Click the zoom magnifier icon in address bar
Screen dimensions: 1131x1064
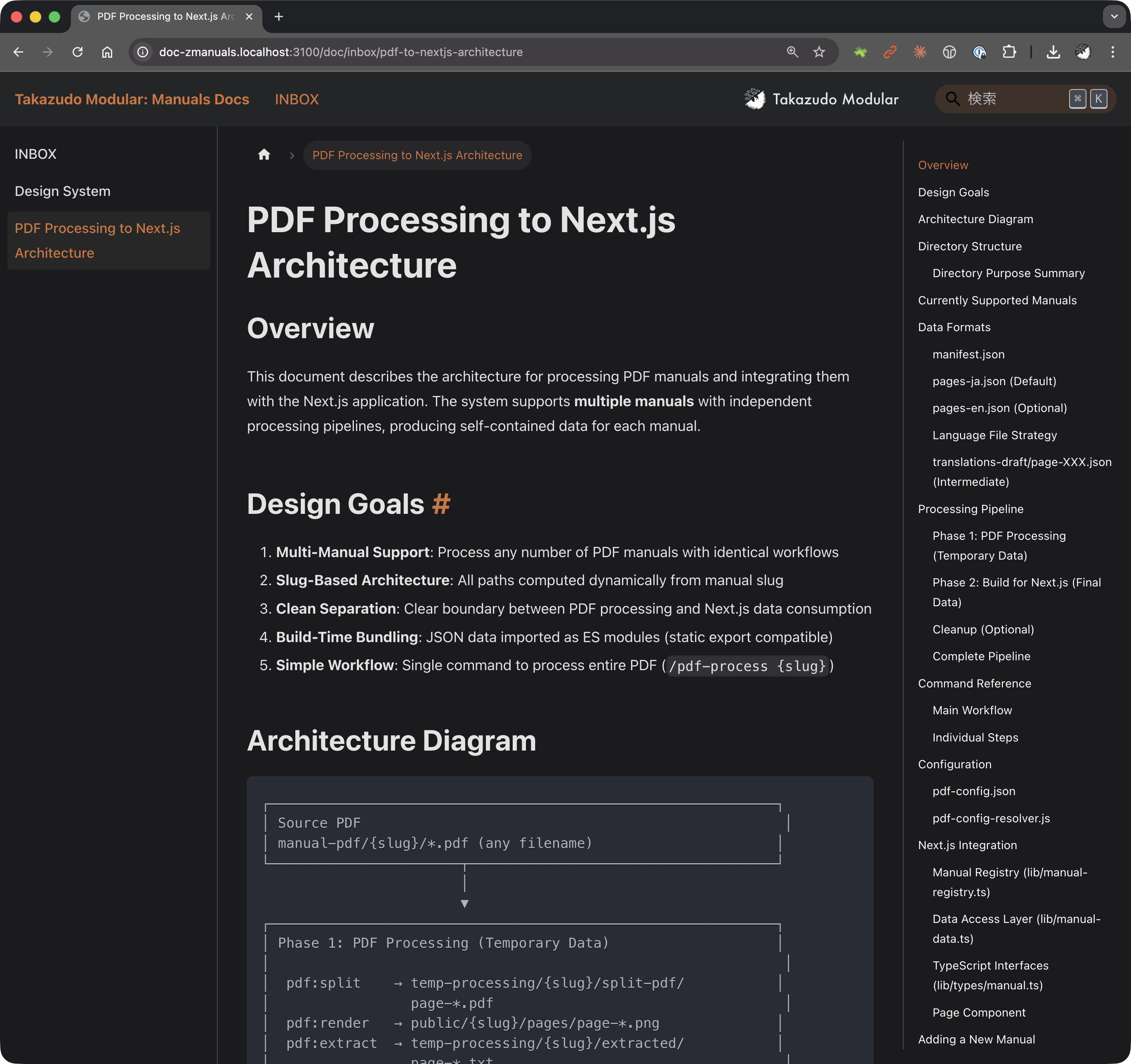pyautogui.click(x=792, y=52)
